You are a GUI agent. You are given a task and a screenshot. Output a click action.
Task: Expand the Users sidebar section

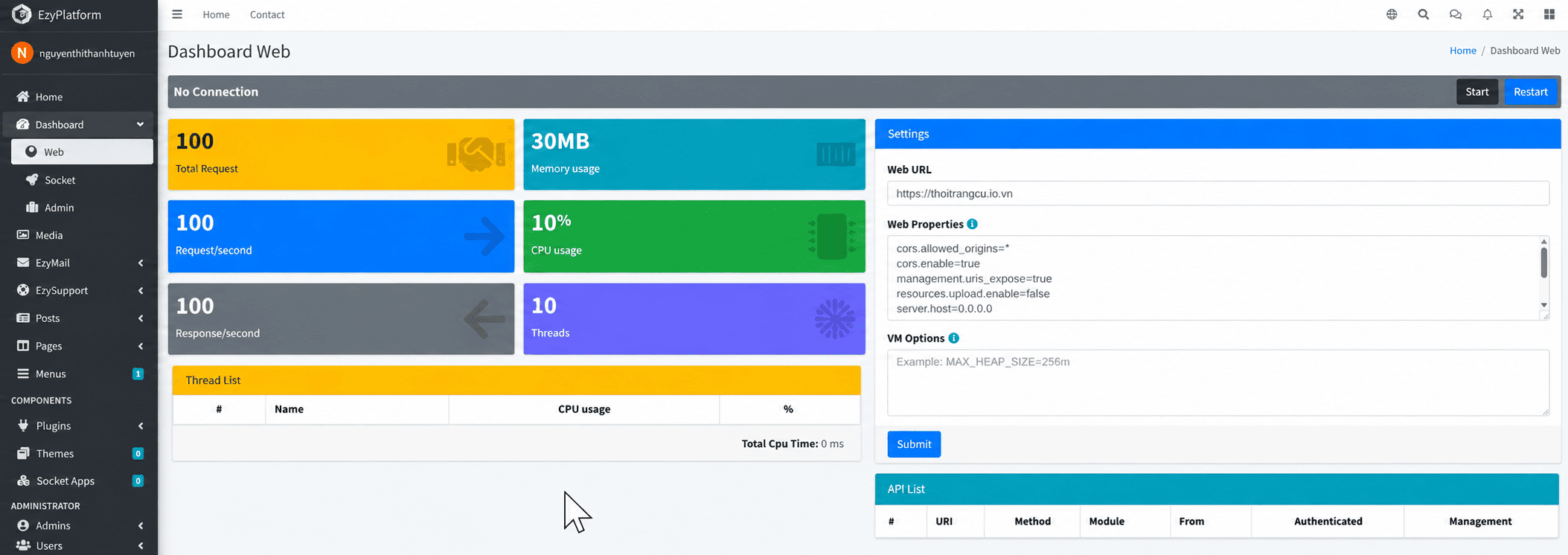point(78,545)
